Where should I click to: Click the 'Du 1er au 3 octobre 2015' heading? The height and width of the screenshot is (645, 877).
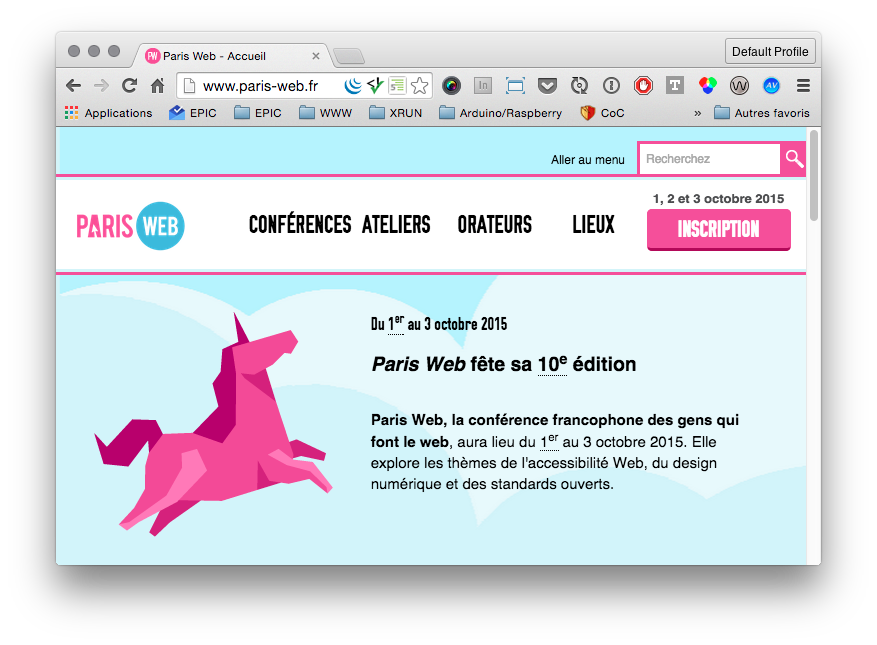coord(439,324)
